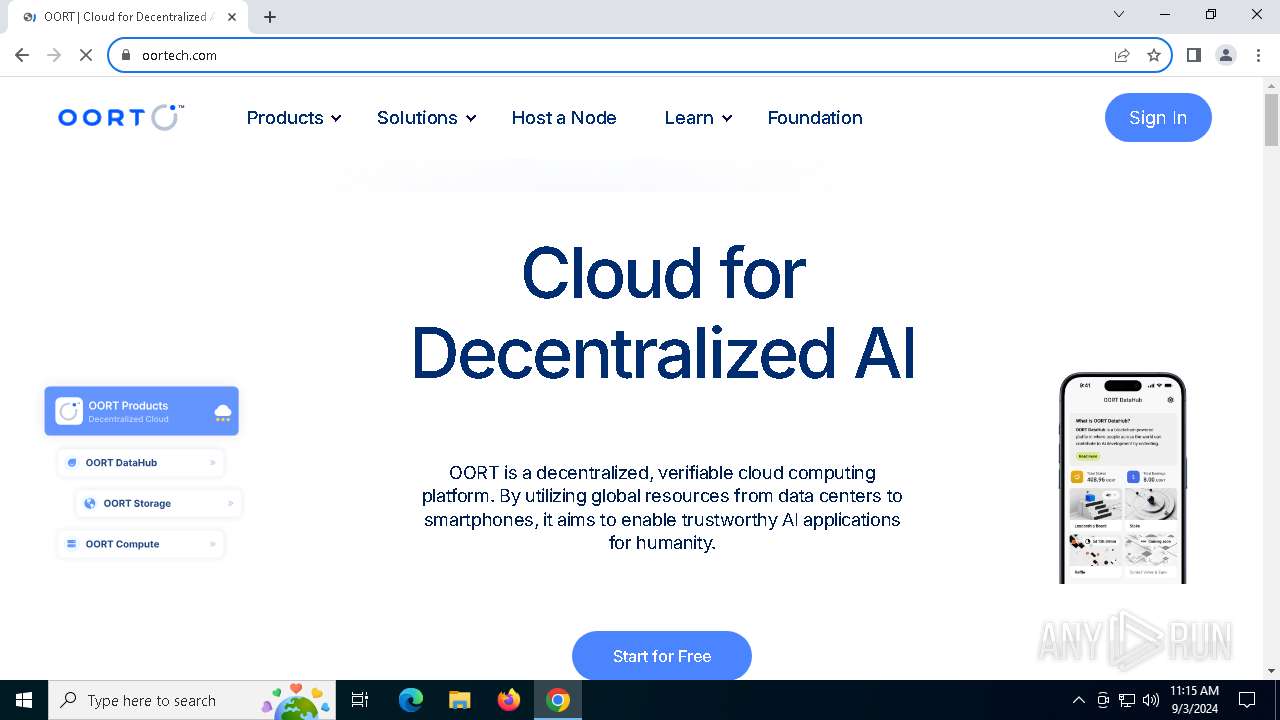Open a new browser tab
Screen dimensions: 1280x720
pyautogui.click(x=270, y=17)
